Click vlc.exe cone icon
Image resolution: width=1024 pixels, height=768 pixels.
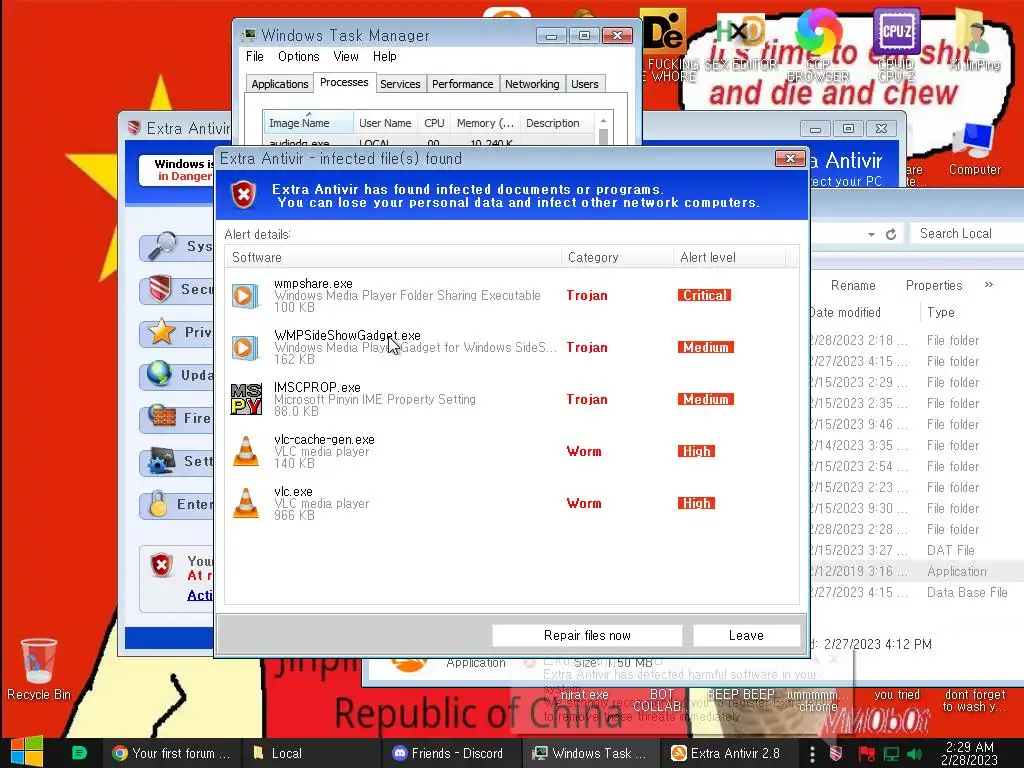click(x=246, y=504)
